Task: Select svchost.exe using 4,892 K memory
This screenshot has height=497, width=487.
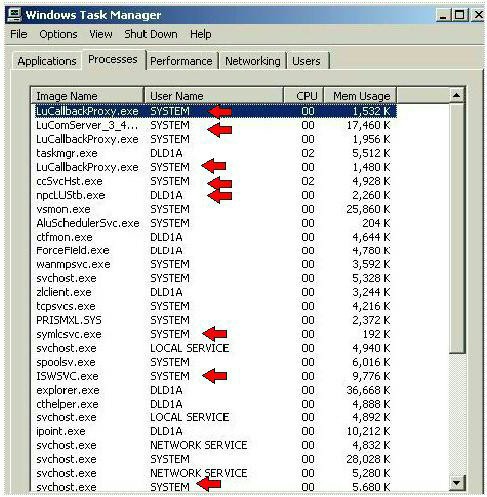Action: pyautogui.click(x=213, y=417)
